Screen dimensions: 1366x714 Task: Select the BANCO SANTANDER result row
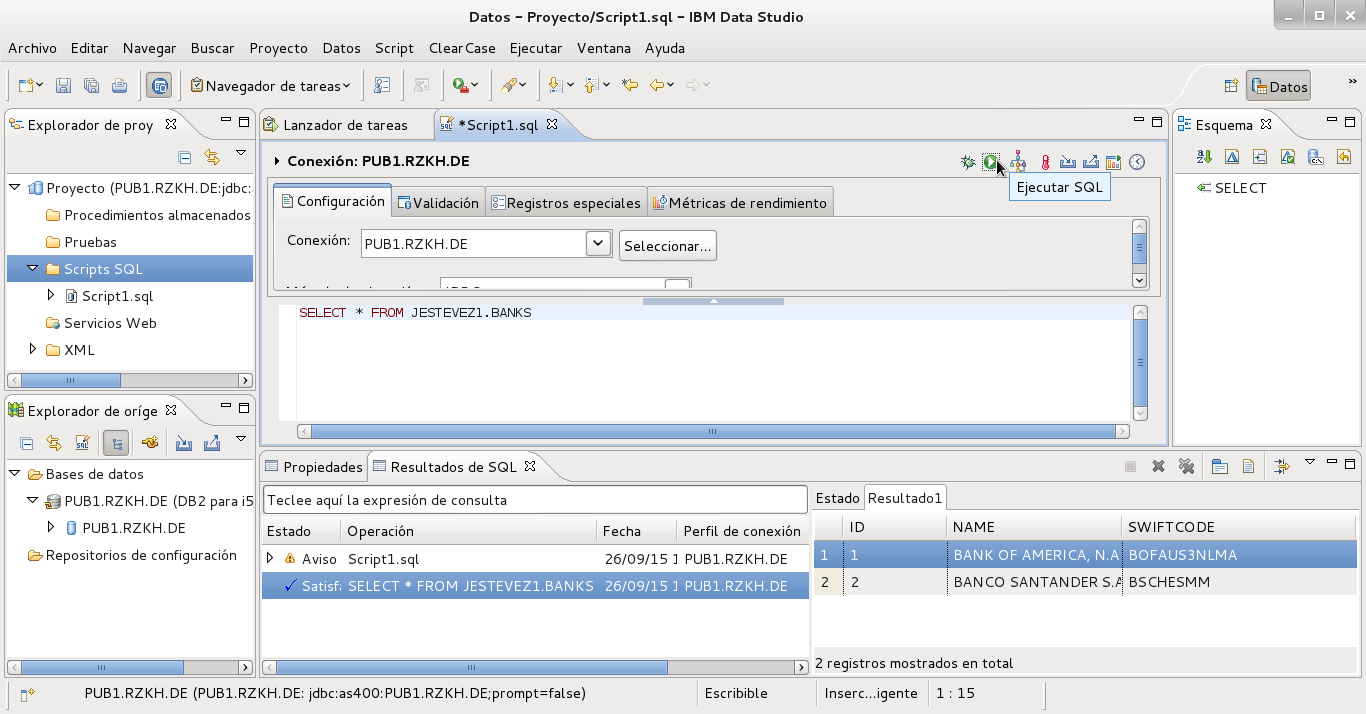[1085, 582]
